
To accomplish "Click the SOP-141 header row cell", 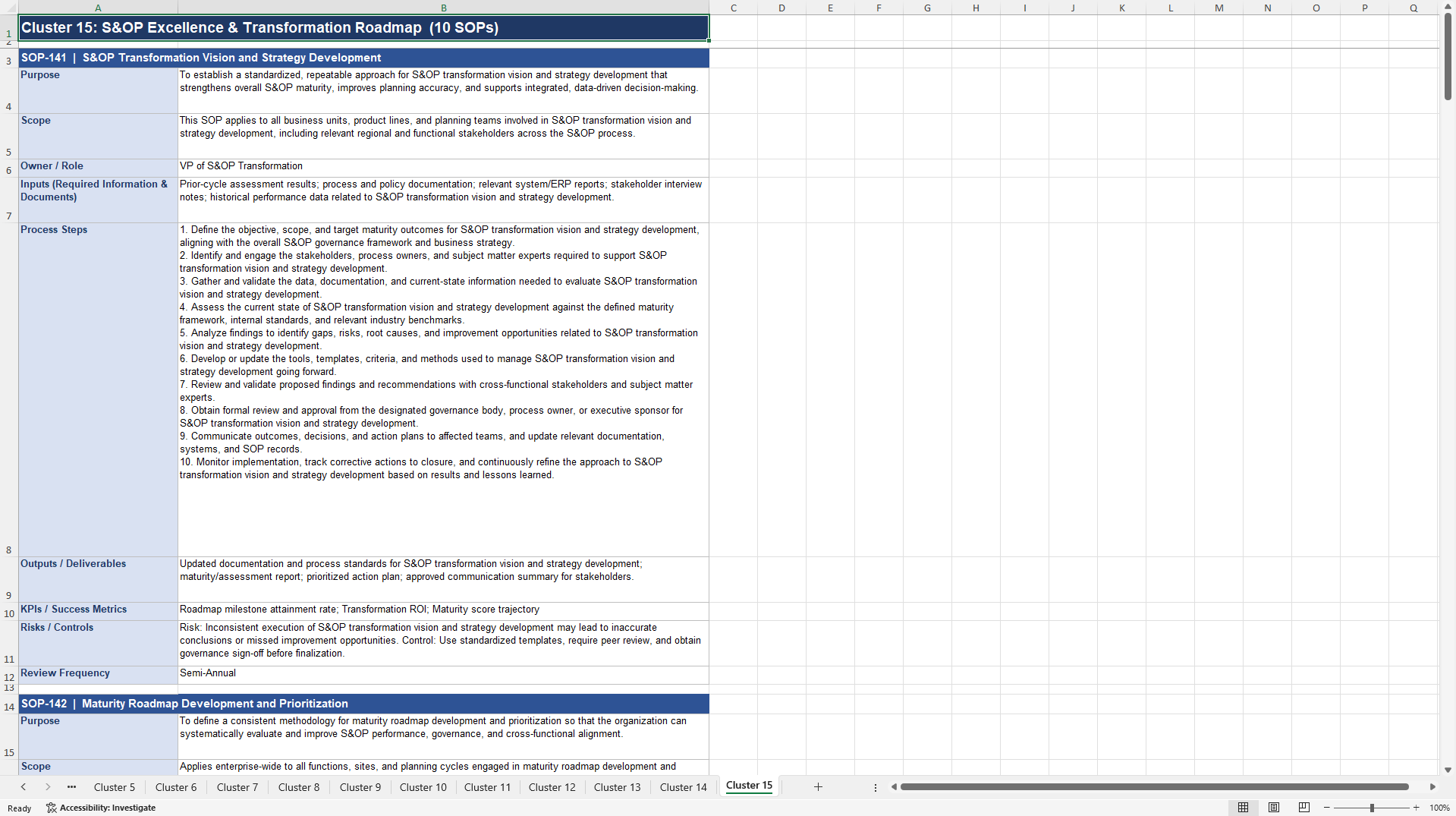I will pos(364,58).
